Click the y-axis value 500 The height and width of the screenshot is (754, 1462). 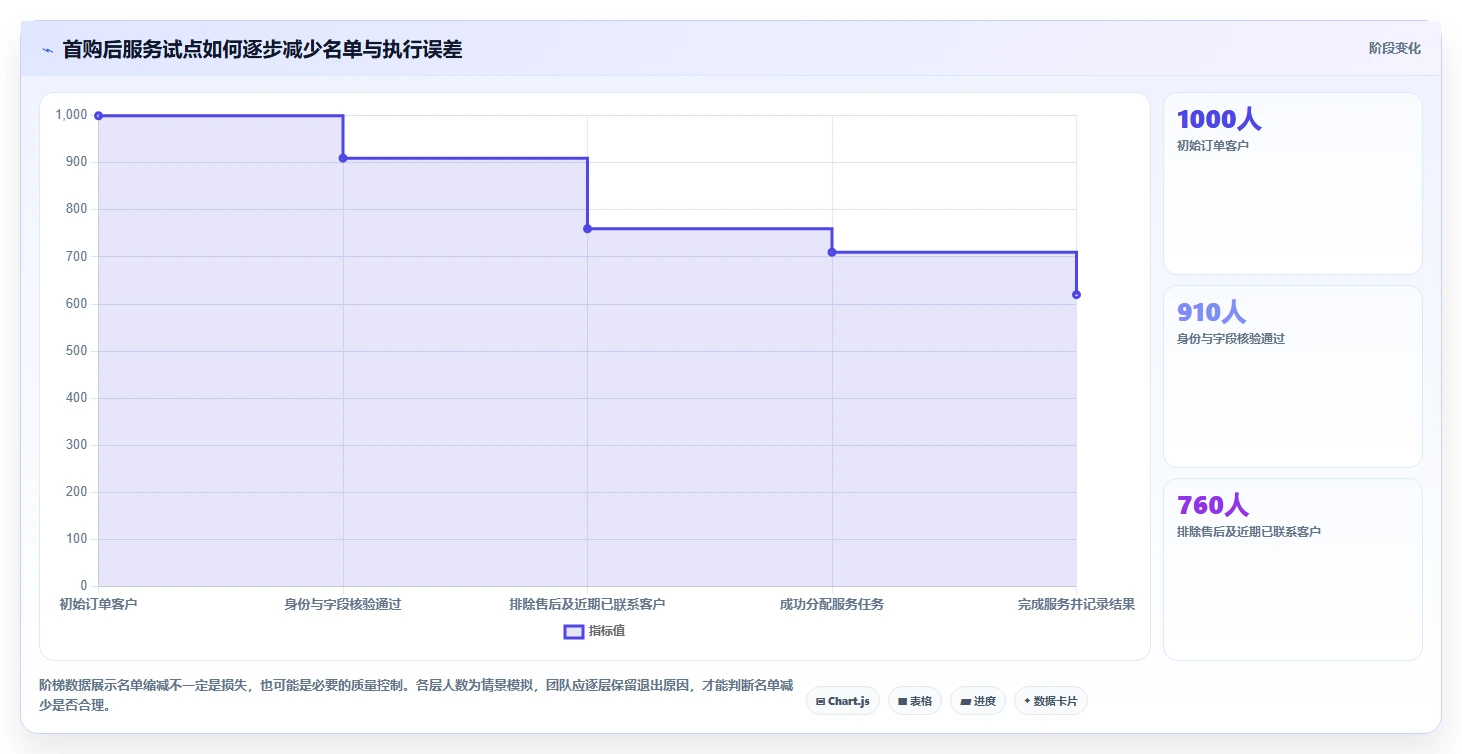[x=77, y=351]
